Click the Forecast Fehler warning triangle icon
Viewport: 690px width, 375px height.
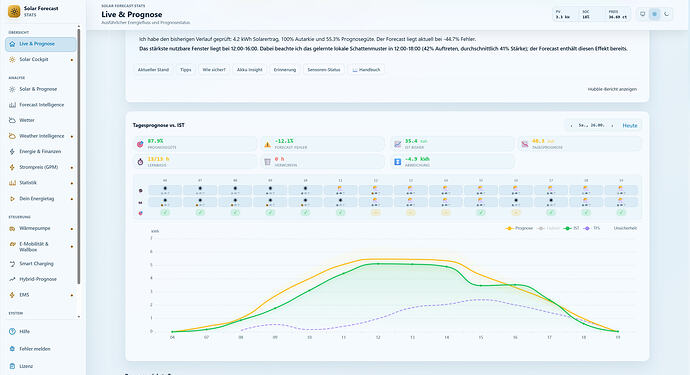[268, 144]
